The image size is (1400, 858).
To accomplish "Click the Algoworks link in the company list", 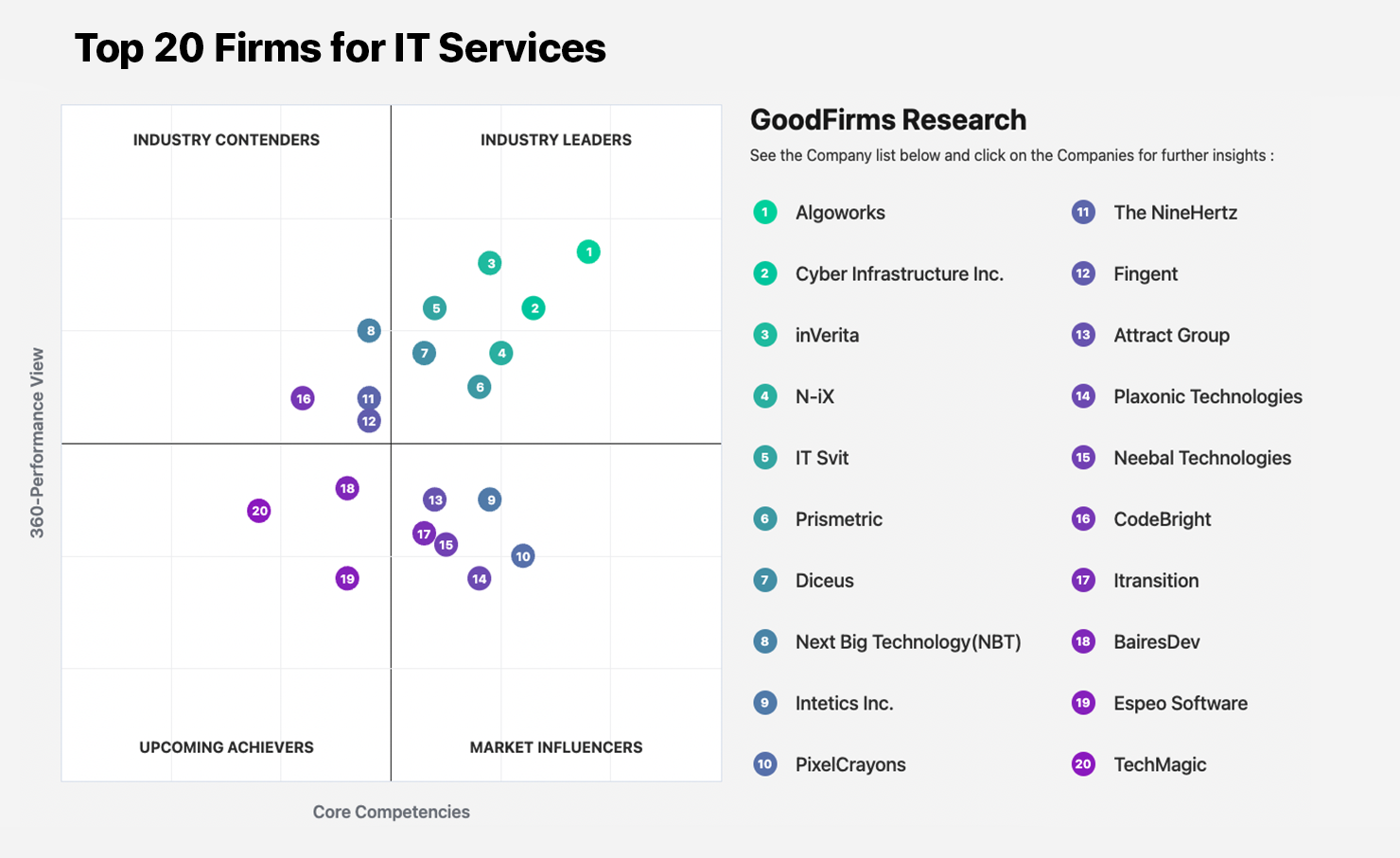I will pyautogui.click(x=840, y=213).
